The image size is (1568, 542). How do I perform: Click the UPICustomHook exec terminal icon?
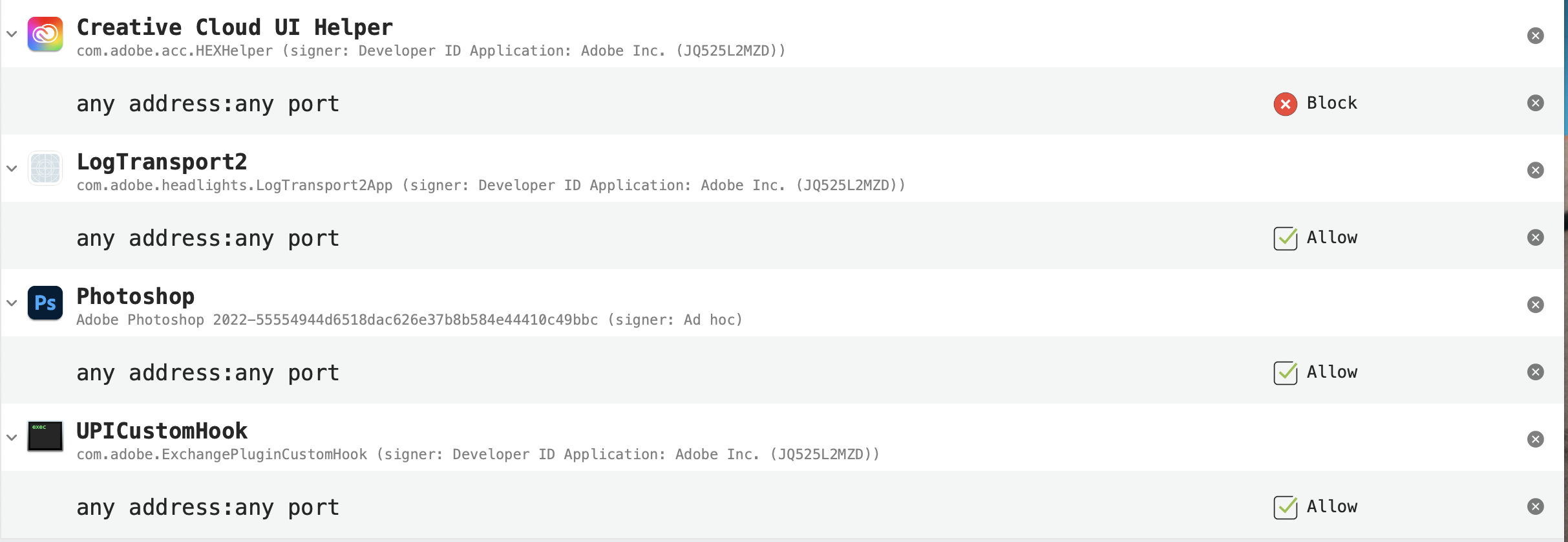45,437
